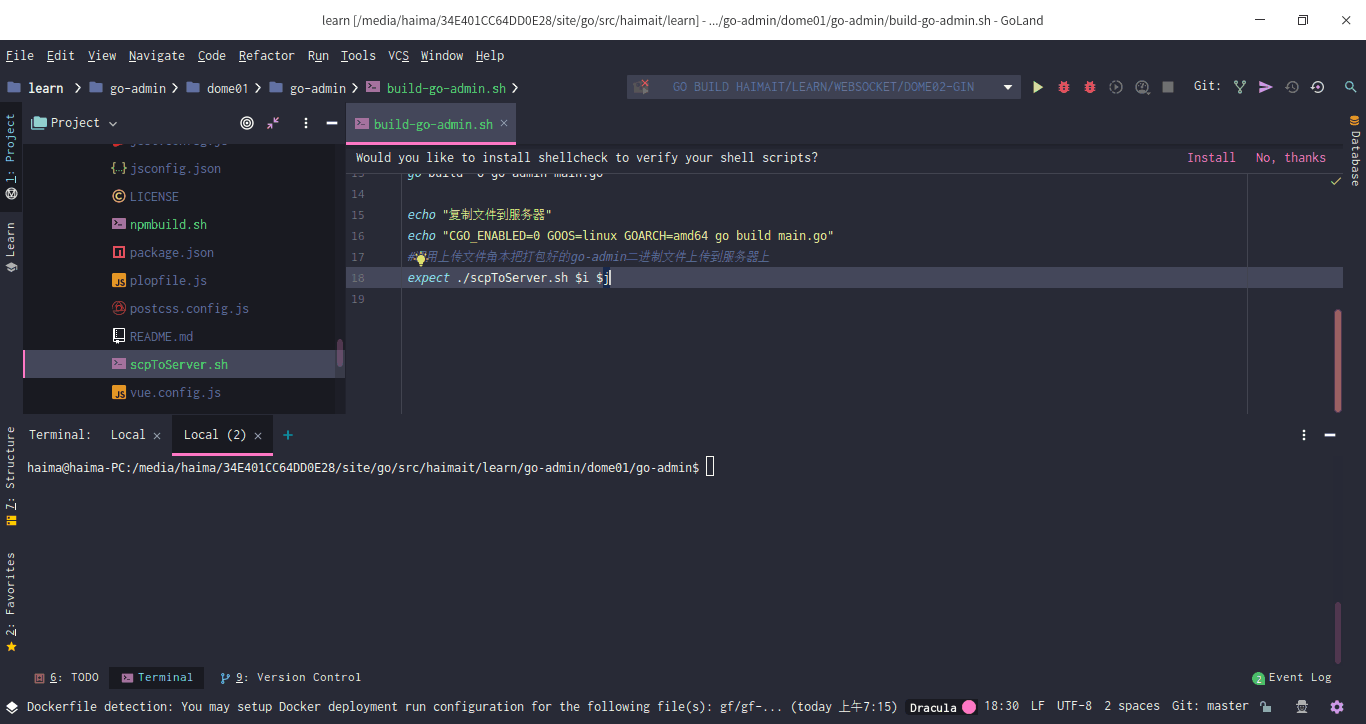Click the learn breadcrumb root folder

tap(36, 88)
